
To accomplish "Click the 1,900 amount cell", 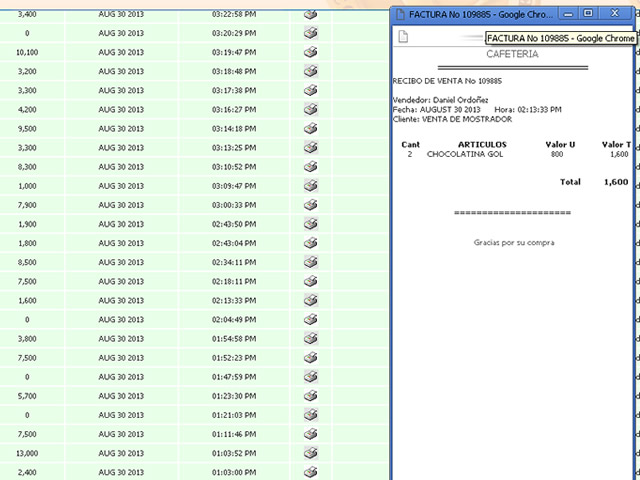I will click(27, 224).
